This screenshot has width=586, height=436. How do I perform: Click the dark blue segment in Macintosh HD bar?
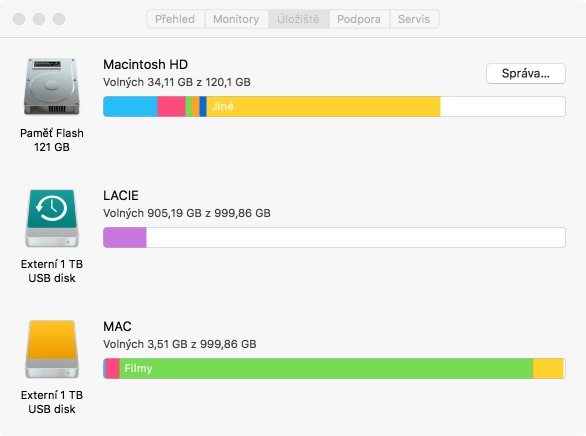(203, 106)
